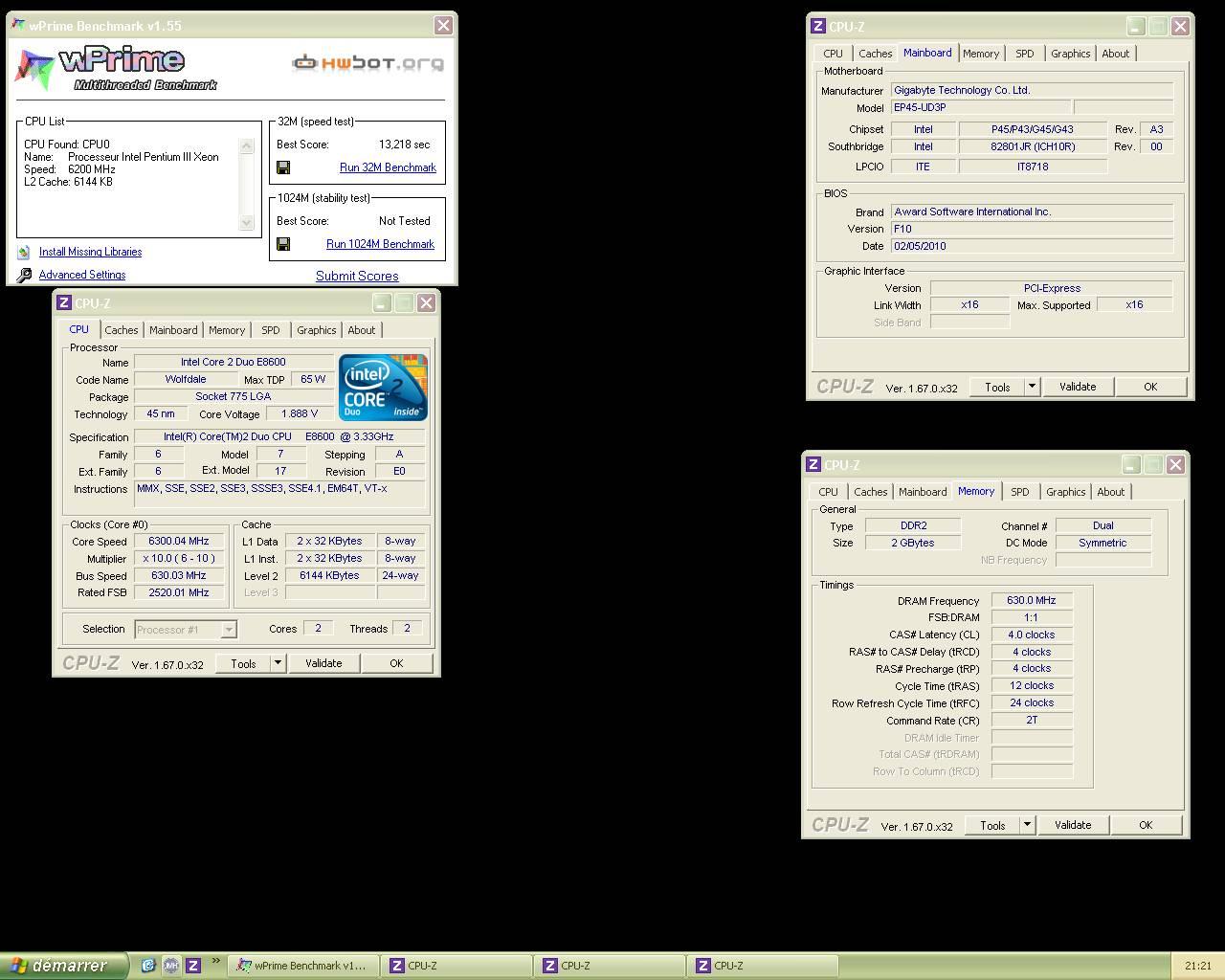Activate the third CPU-Z taskbar button
The height and width of the screenshot is (980, 1225).
(x=764, y=966)
